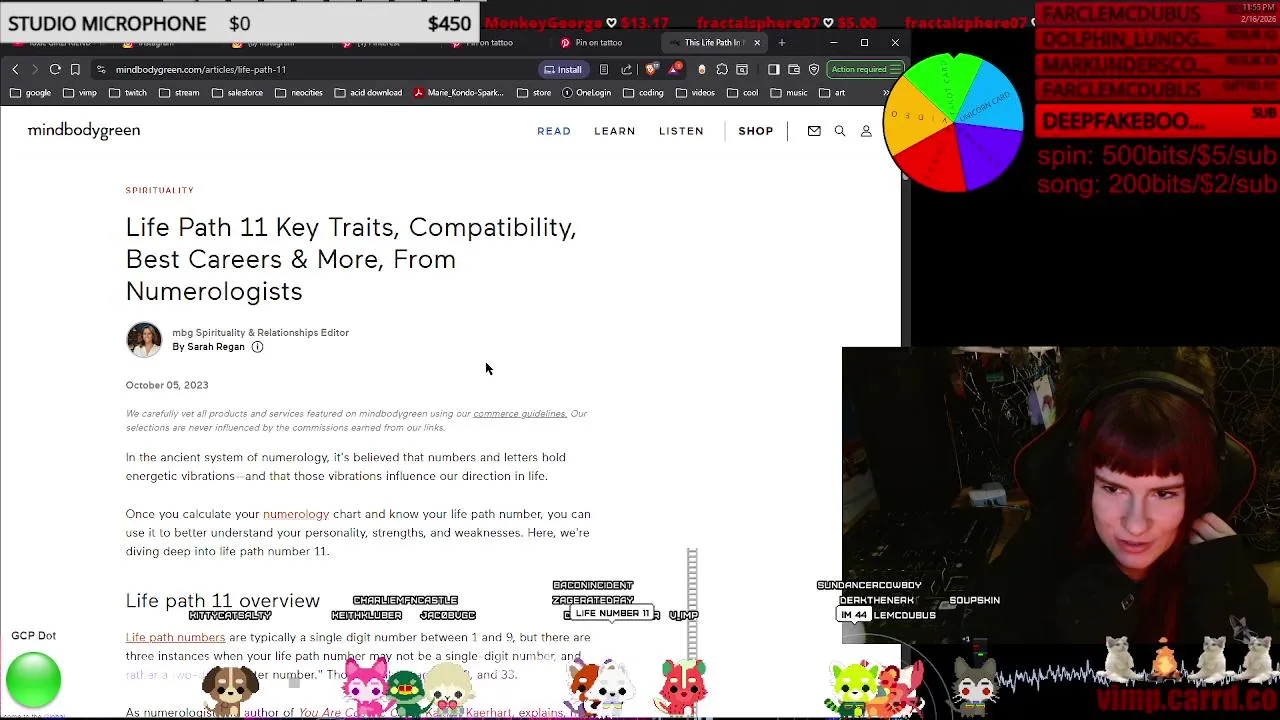Open the commerce guidelines link
Image resolution: width=1280 pixels, height=720 pixels.
point(520,413)
